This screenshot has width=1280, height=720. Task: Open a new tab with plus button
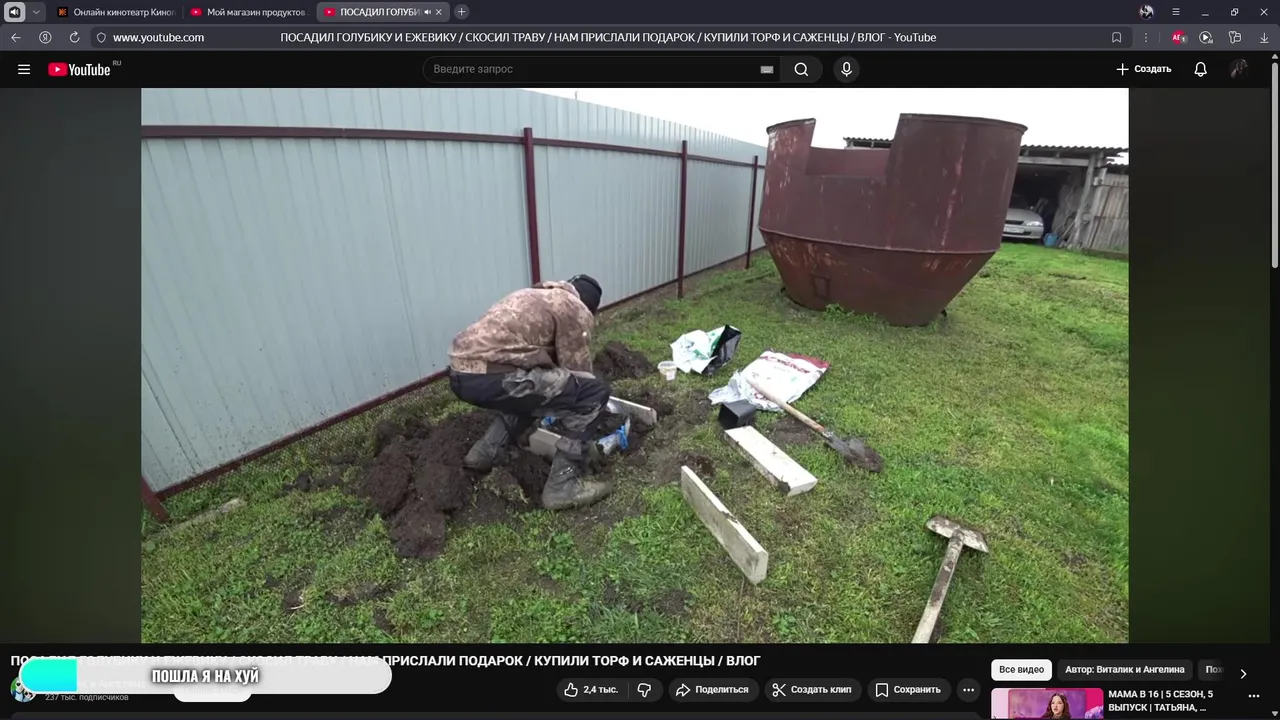(461, 12)
